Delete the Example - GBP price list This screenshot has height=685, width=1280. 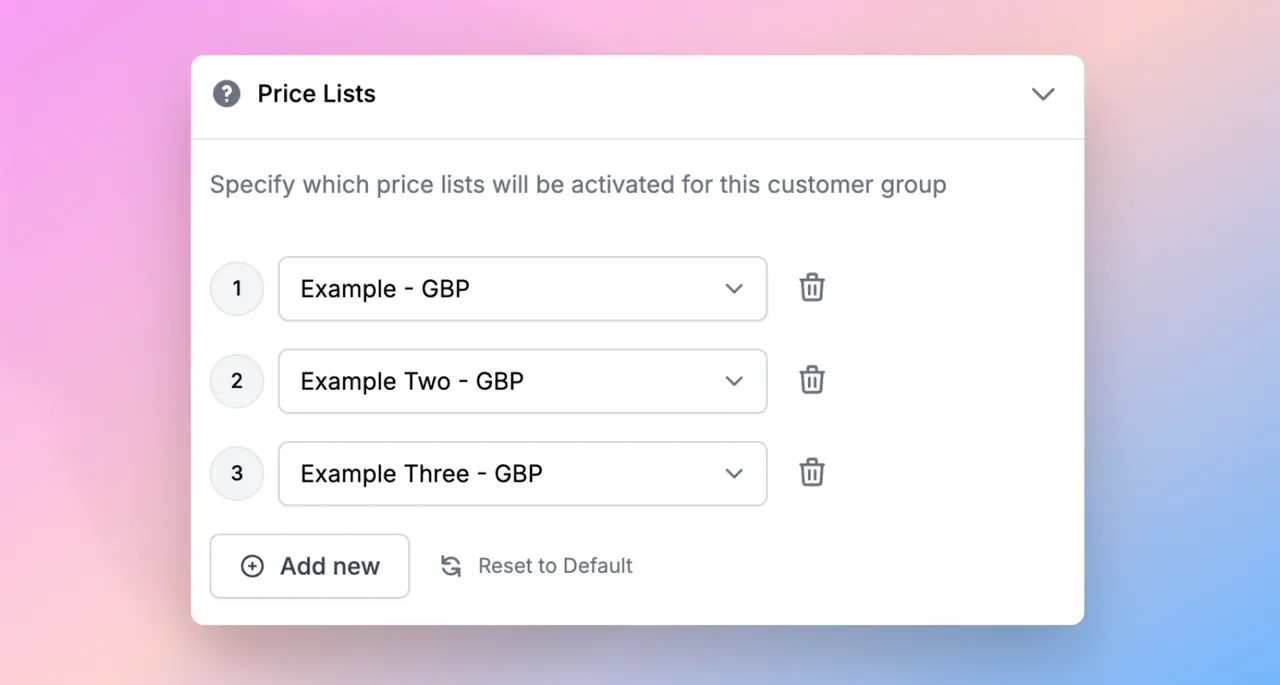click(x=811, y=288)
